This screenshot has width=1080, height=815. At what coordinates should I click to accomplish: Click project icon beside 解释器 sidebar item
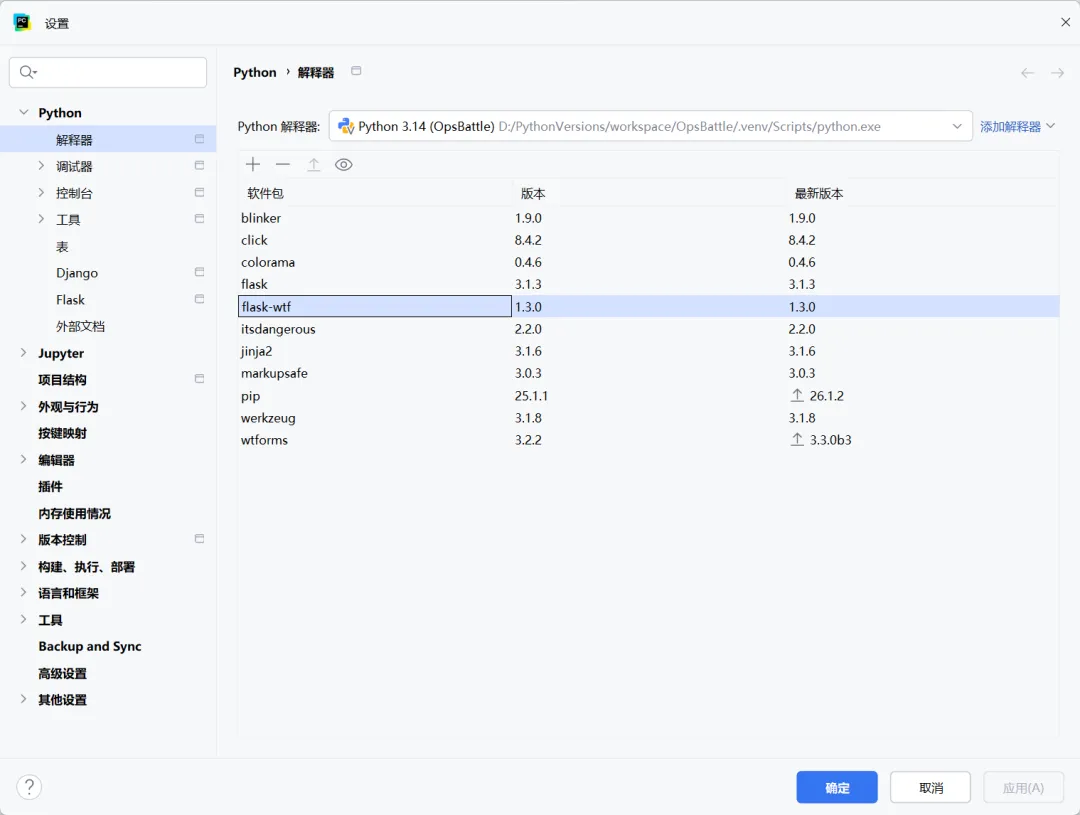pos(199,139)
